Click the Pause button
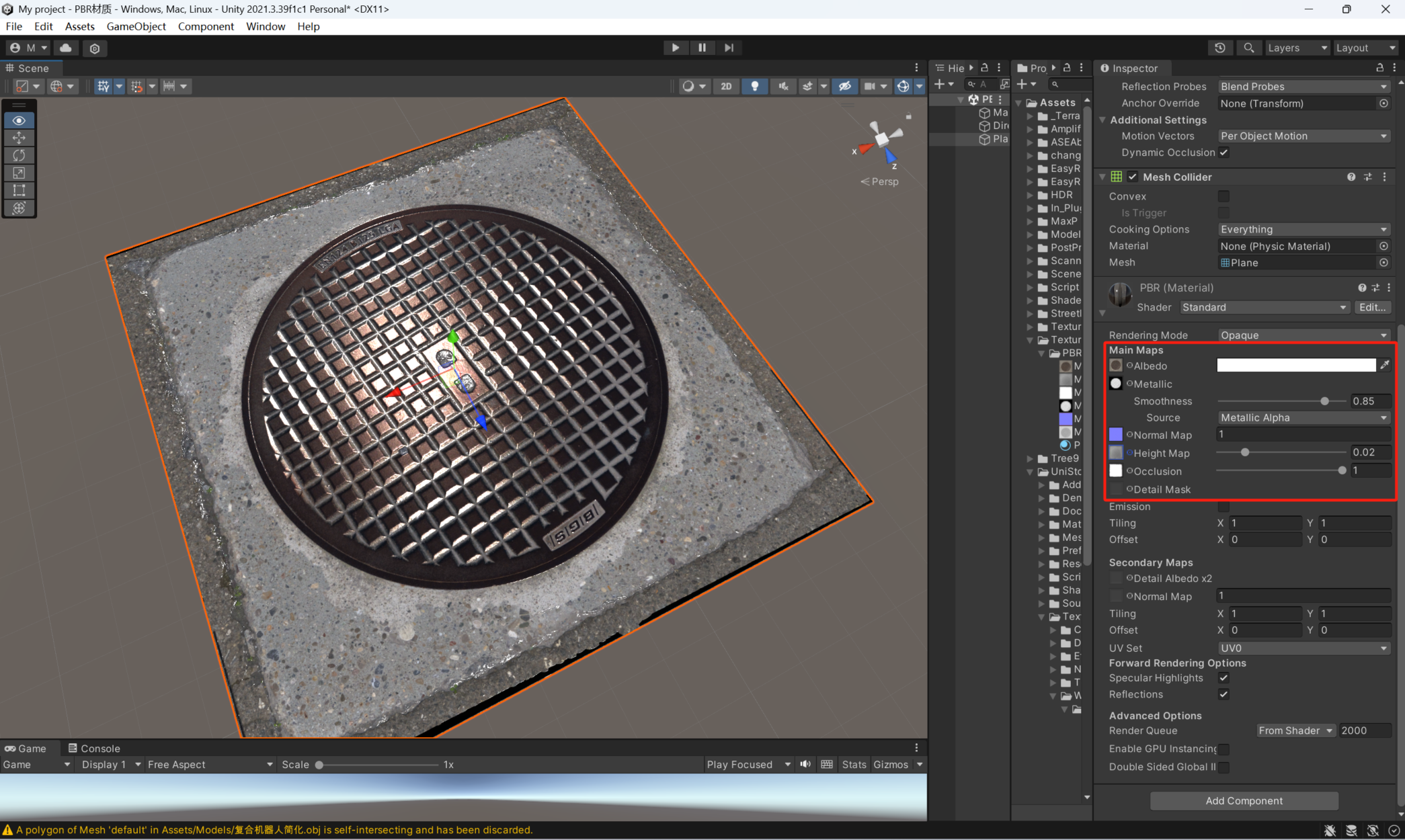 click(702, 48)
